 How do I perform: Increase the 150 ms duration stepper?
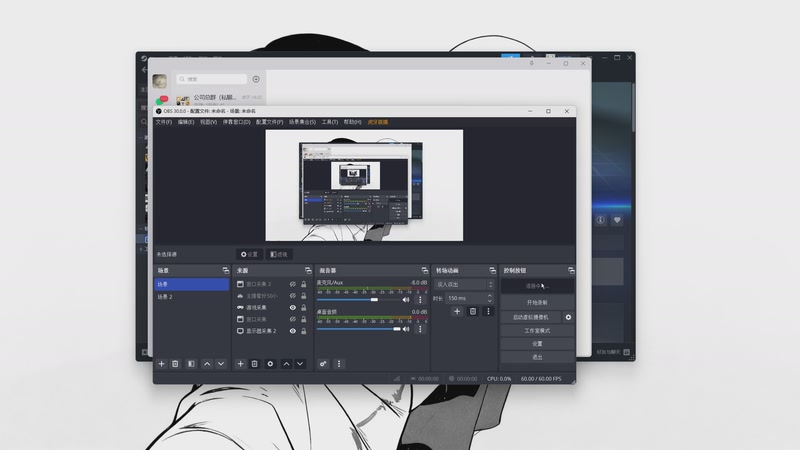point(490,295)
